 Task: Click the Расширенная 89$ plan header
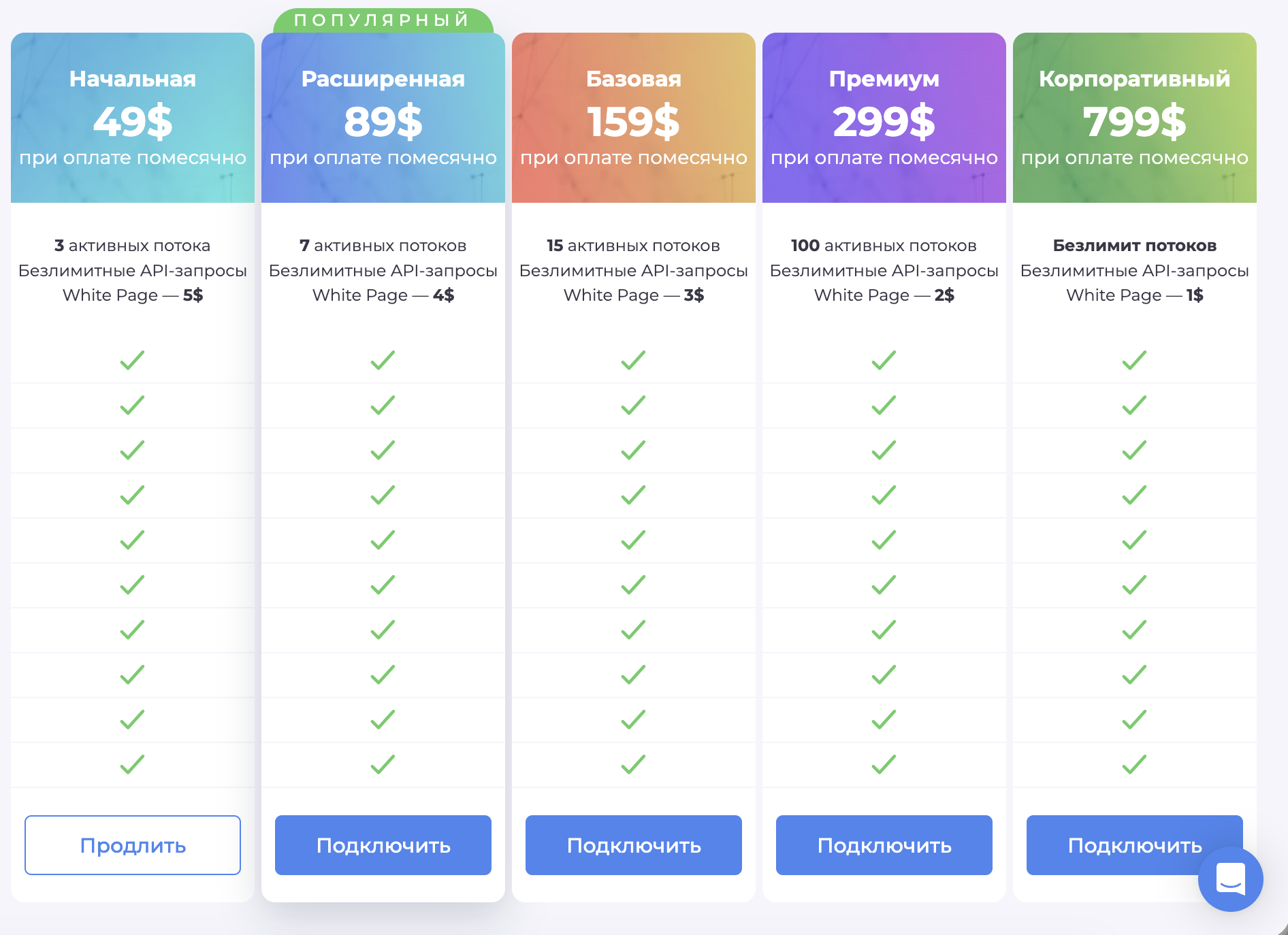coord(383,118)
